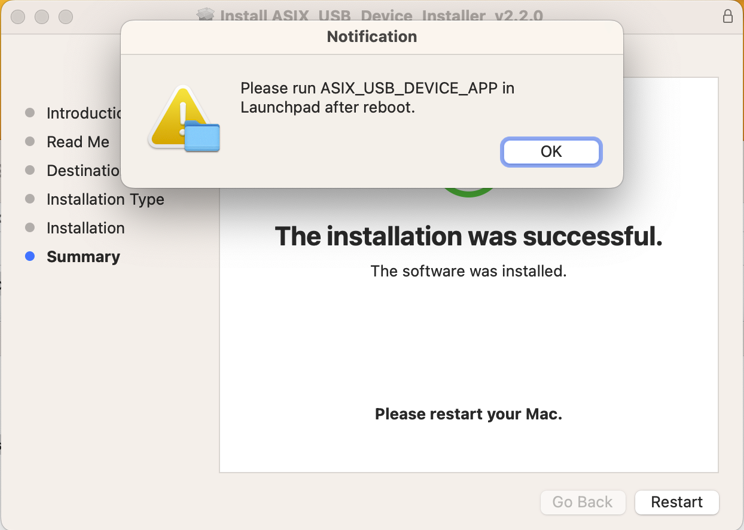Click the lock icon in title bar
This screenshot has height=530, width=744.
tap(727, 16)
